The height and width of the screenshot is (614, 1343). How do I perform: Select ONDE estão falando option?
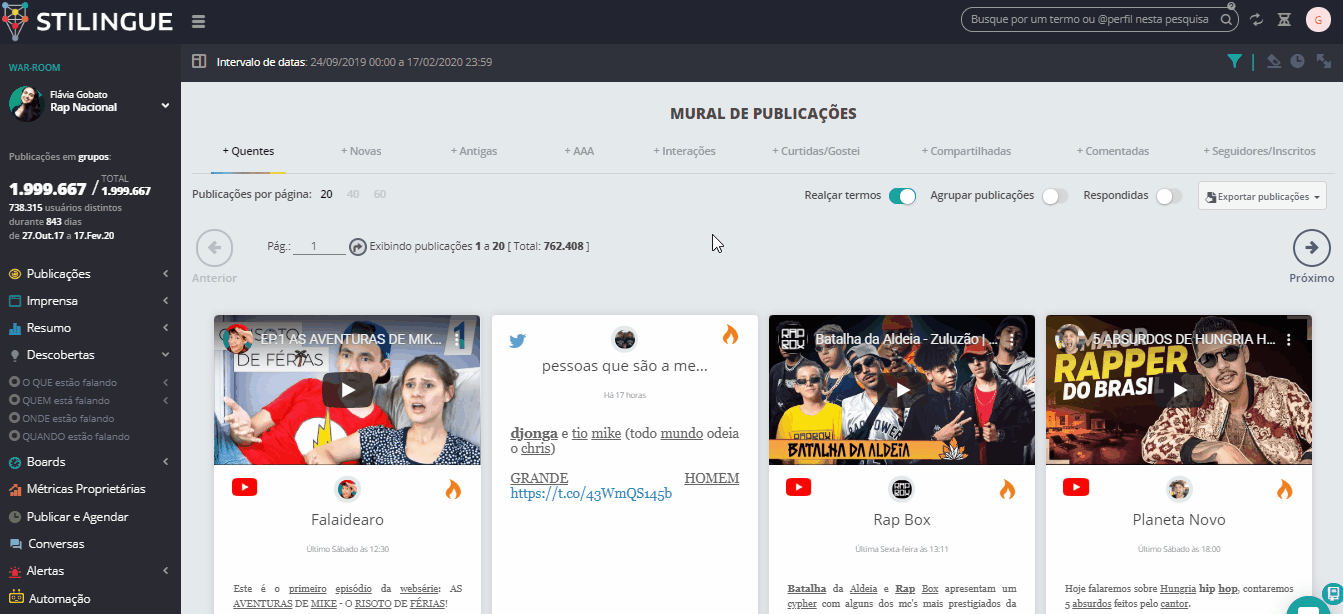[61, 418]
